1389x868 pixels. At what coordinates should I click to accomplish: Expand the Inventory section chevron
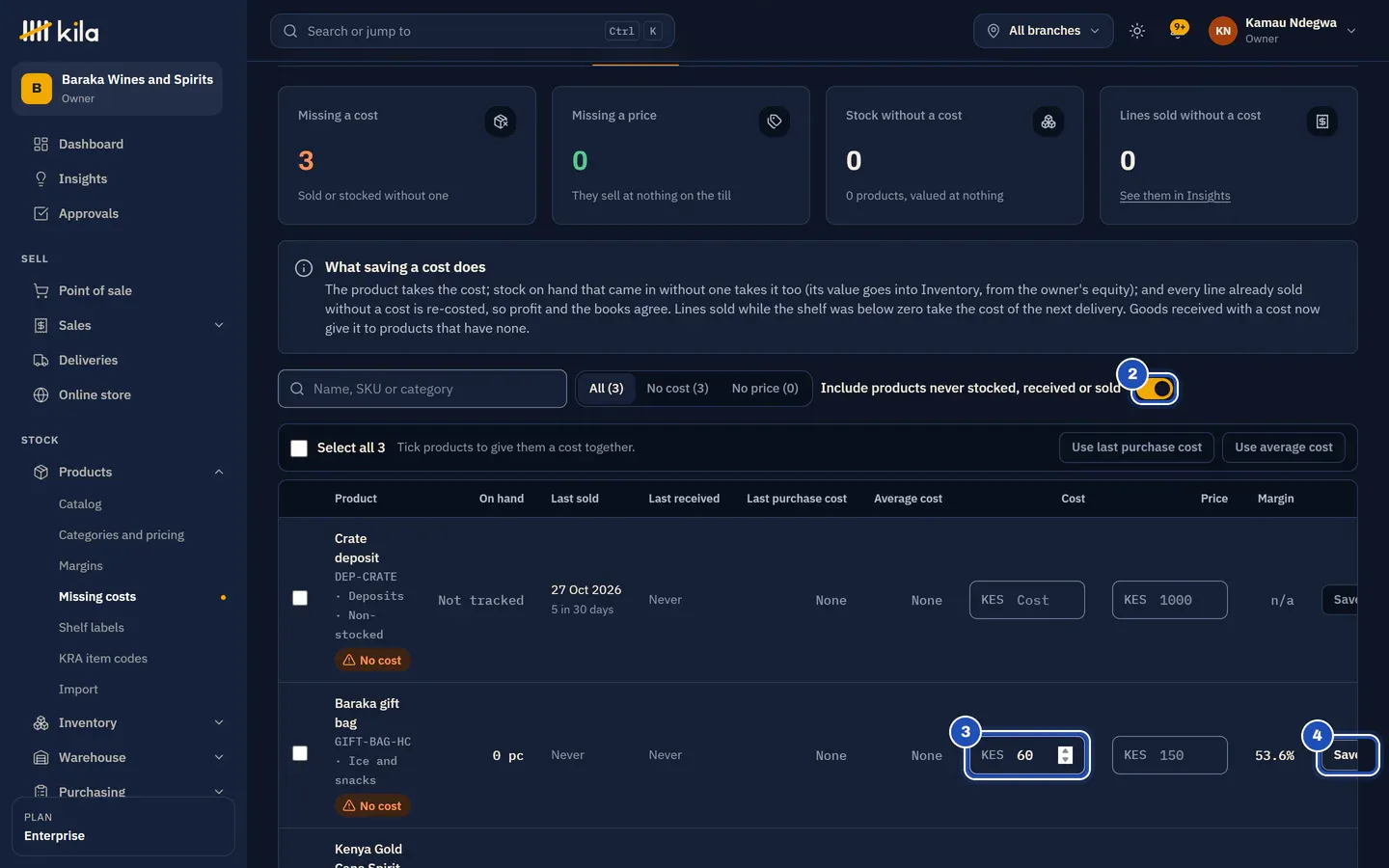pos(219,722)
